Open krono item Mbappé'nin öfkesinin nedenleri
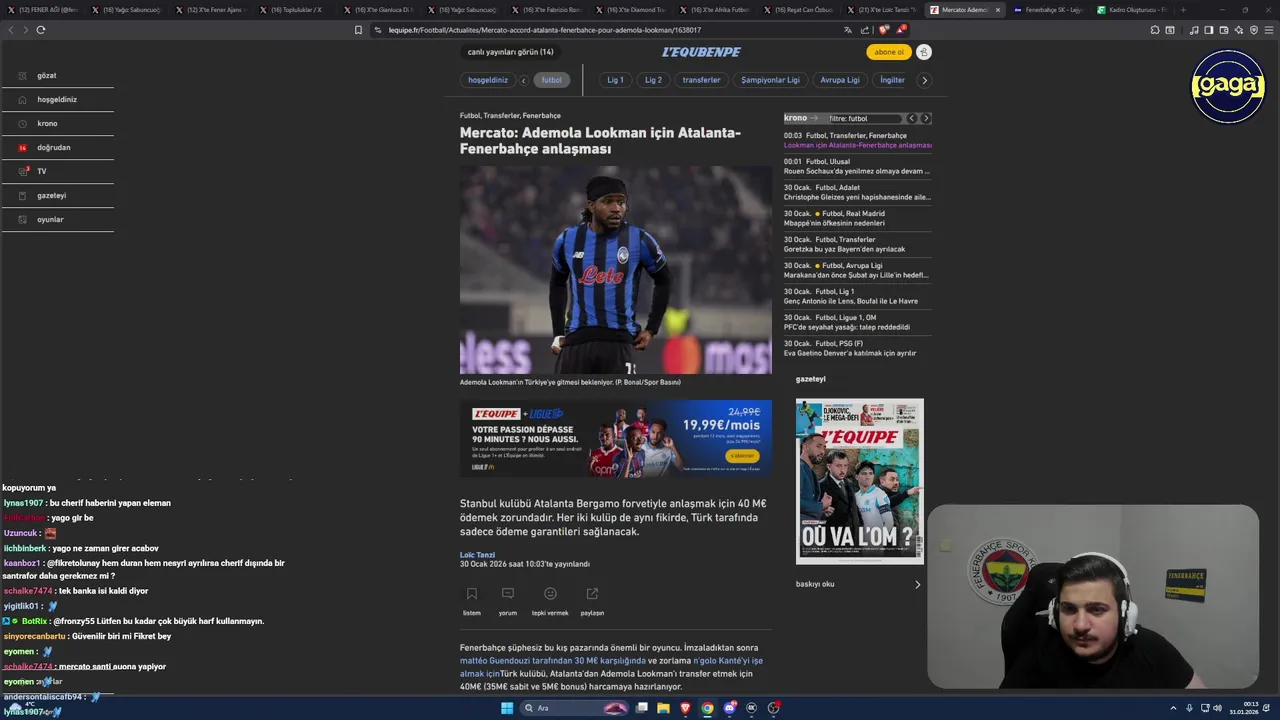The height and width of the screenshot is (720, 1280). (x=834, y=223)
